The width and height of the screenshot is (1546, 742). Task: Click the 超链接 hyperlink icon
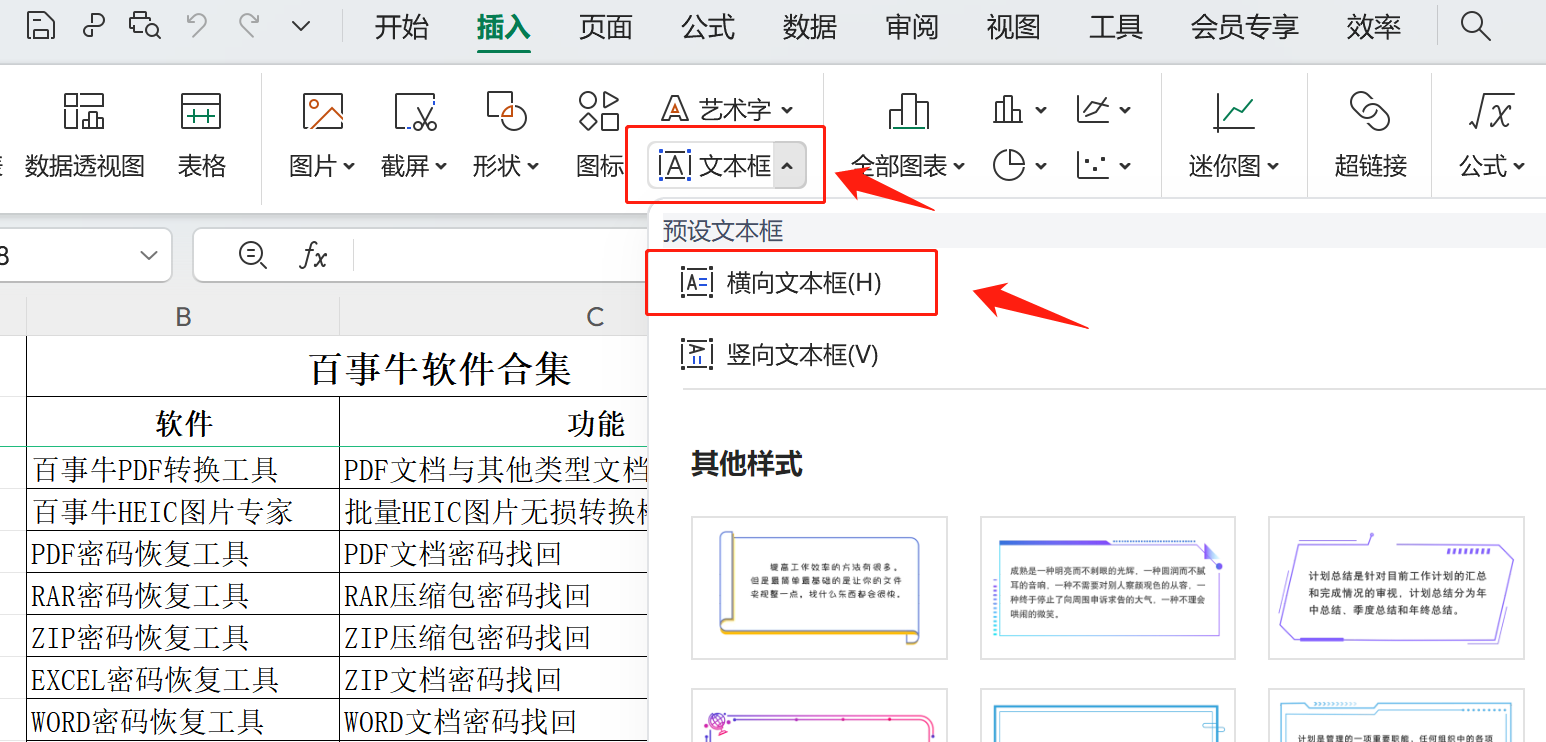[1370, 111]
